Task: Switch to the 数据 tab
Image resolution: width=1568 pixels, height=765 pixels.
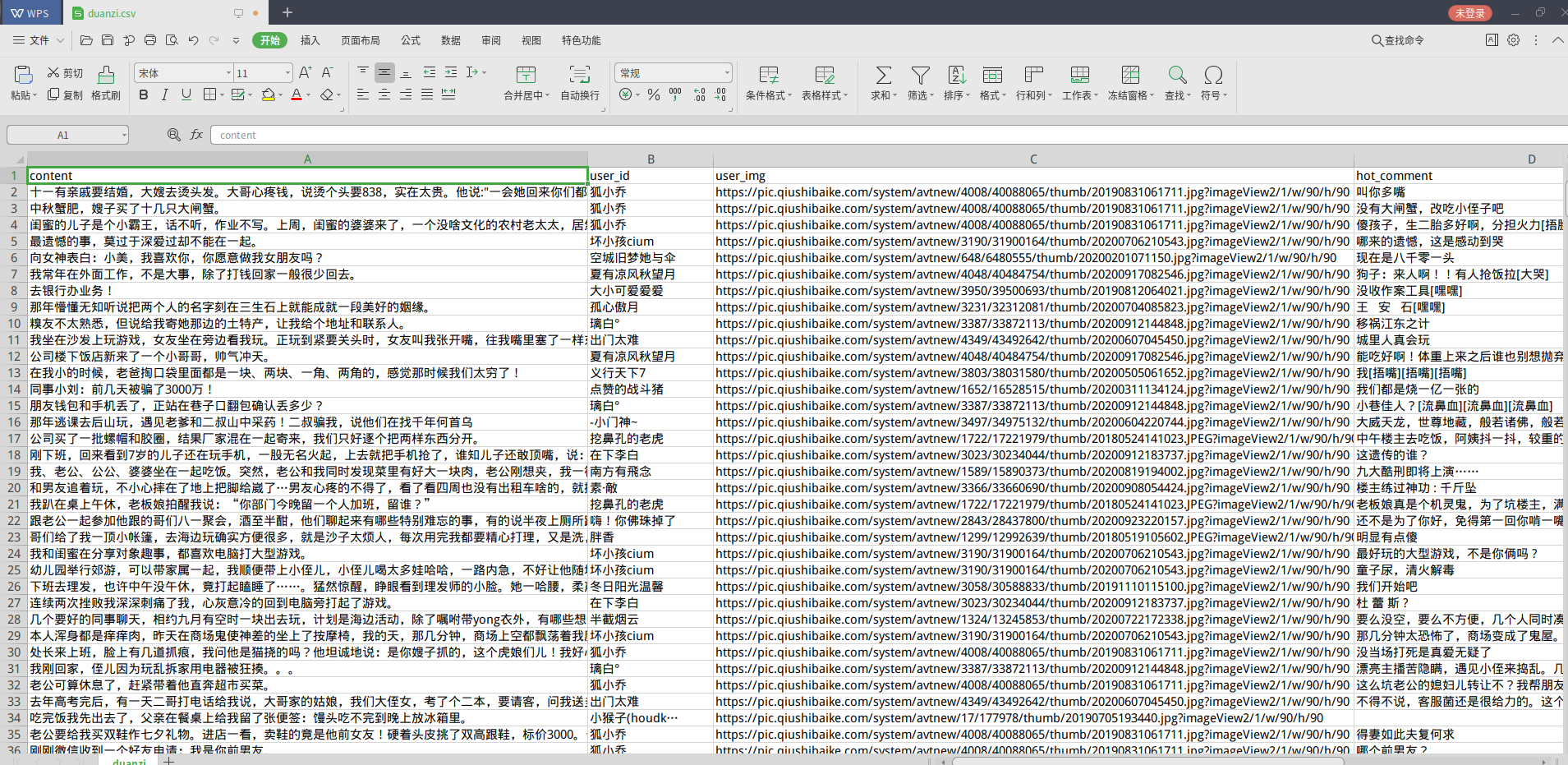Action: pos(451,40)
